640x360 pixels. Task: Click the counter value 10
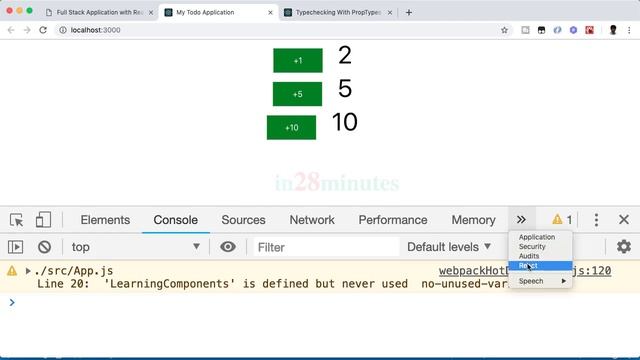click(x=344, y=122)
